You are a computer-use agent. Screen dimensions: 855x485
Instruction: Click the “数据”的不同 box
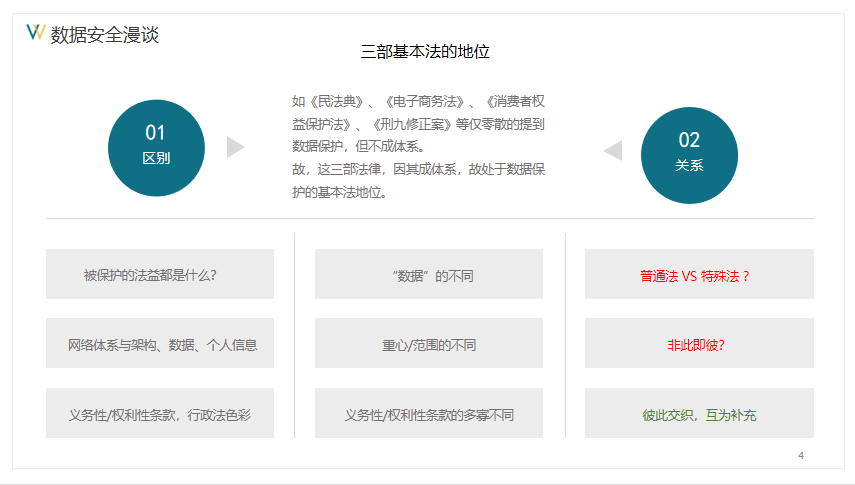tap(429, 274)
